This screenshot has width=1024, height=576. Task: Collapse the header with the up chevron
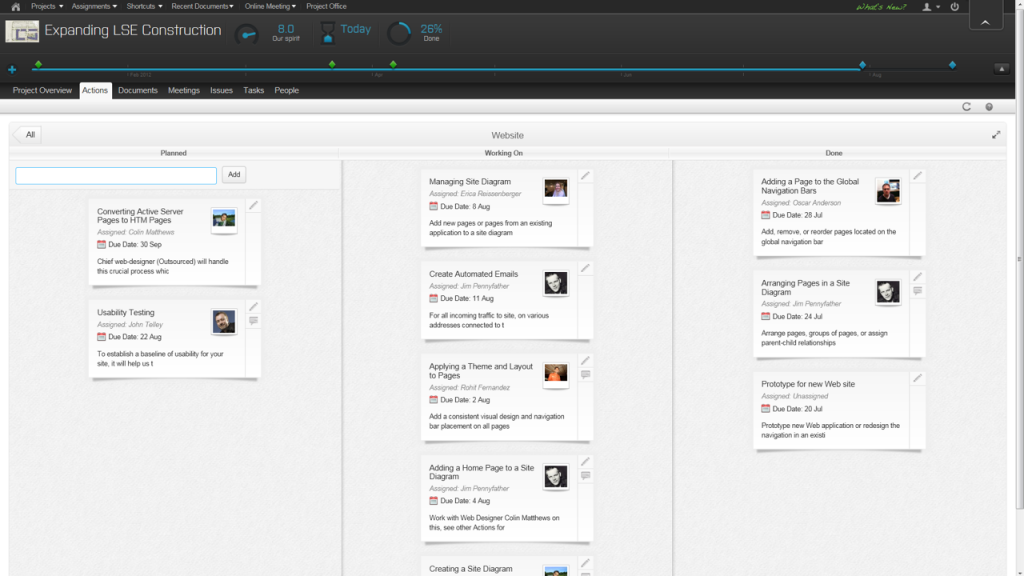point(985,21)
